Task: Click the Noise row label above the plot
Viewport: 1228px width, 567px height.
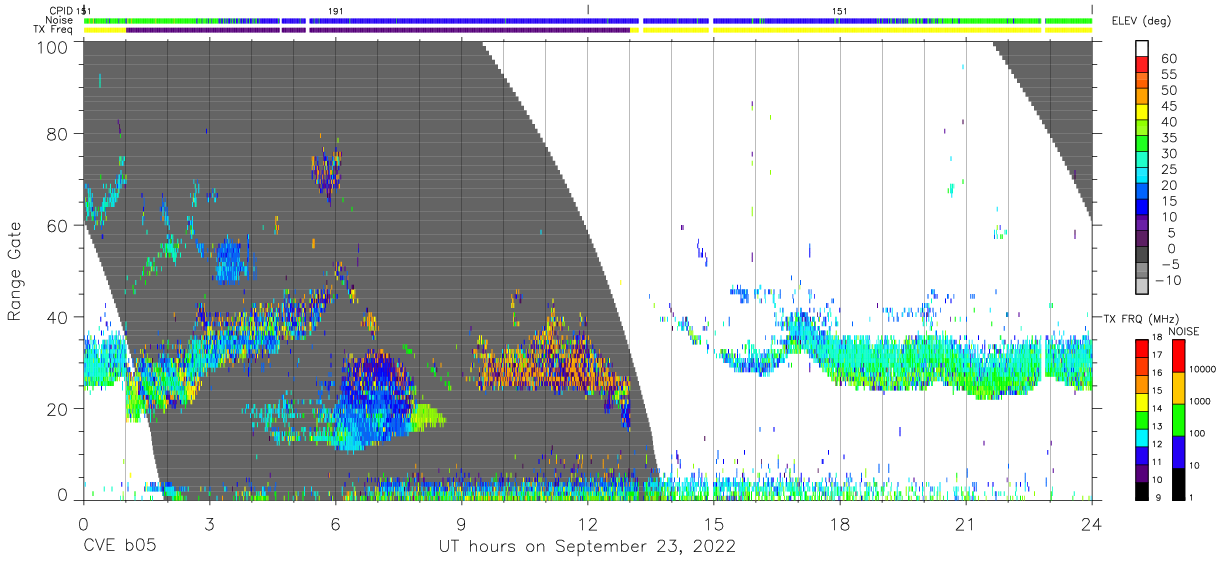Action: tap(60, 20)
